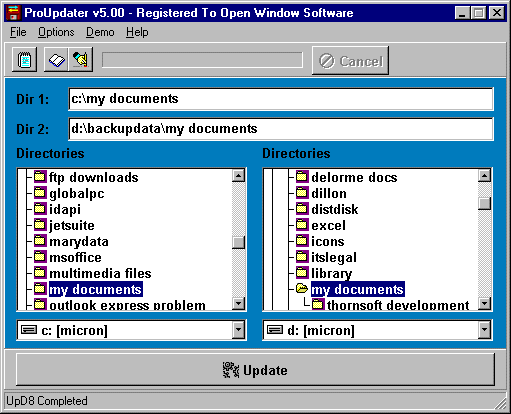Viewport: 511px width, 414px height.
Task: Click the hand writing registration icon
Action: [x=80, y=60]
